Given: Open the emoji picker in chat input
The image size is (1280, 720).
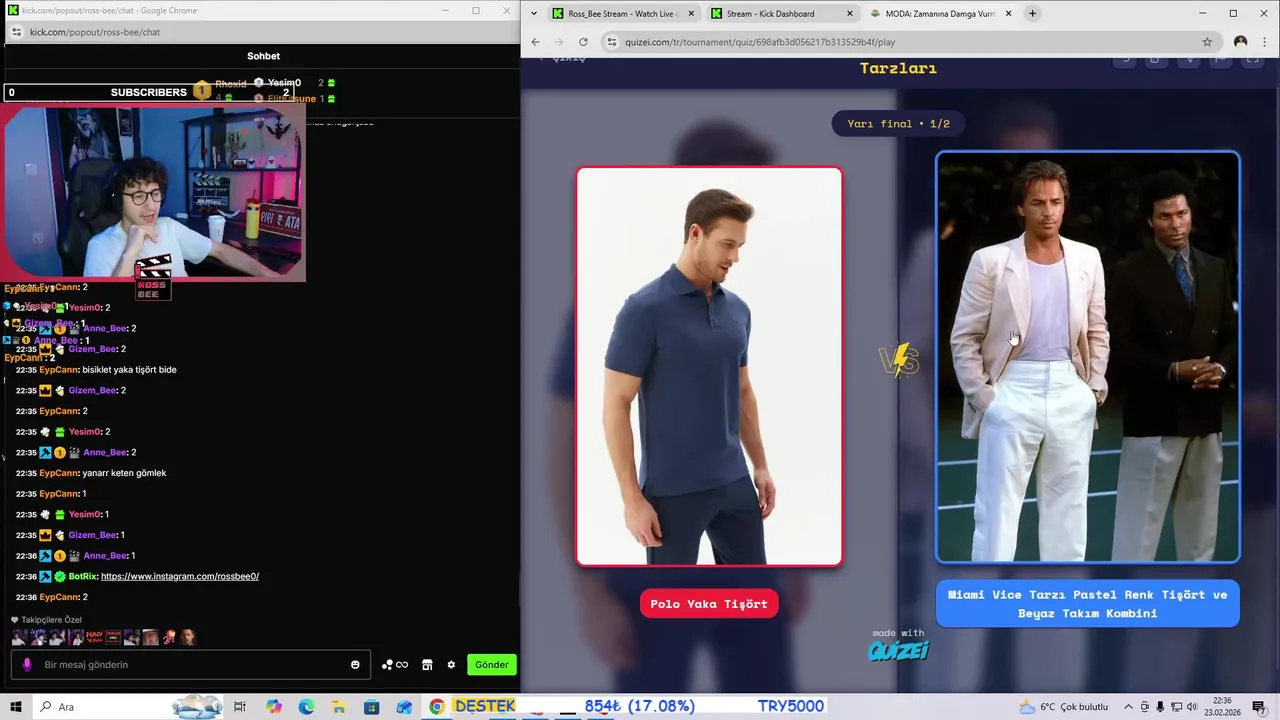Looking at the screenshot, I should [355, 665].
